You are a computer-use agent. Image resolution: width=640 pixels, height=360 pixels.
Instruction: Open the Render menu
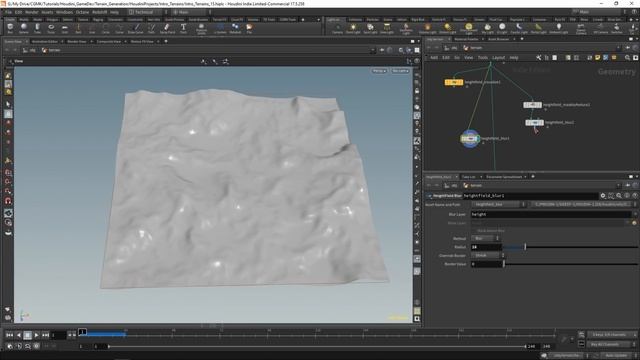[32, 12]
